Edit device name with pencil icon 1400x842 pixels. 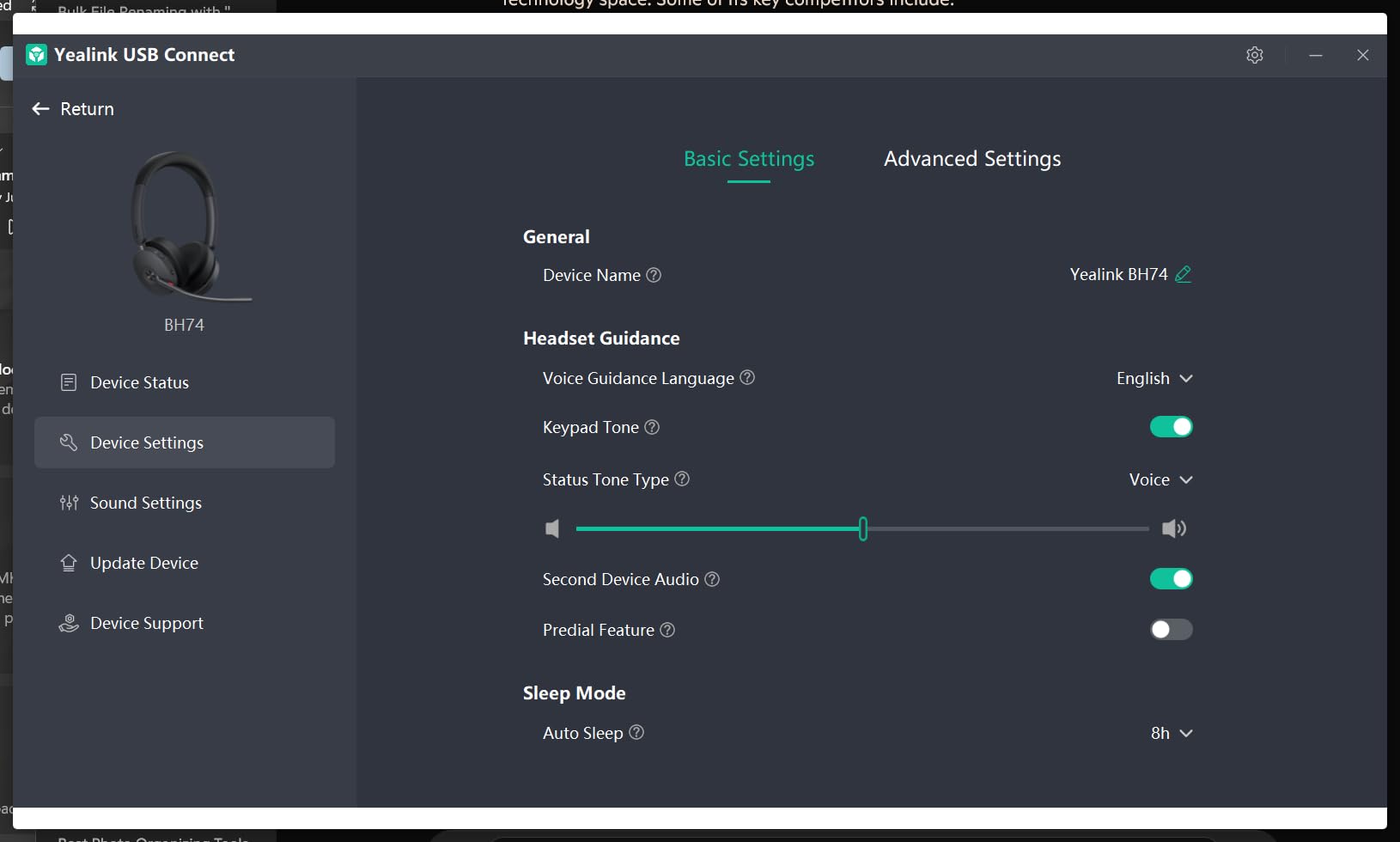coord(1183,274)
